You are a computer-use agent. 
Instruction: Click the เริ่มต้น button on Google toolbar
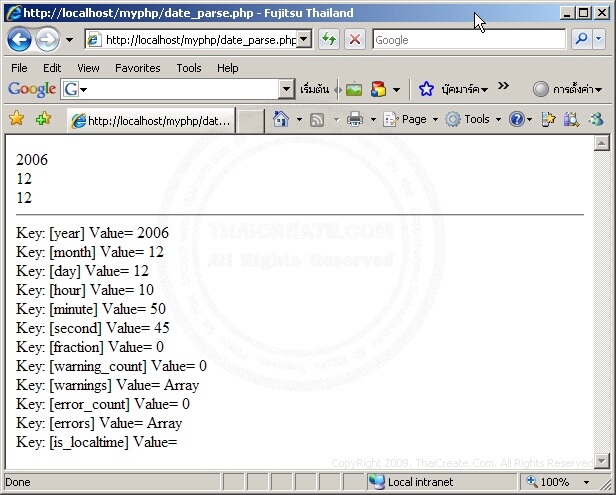pyautogui.click(x=314, y=90)
